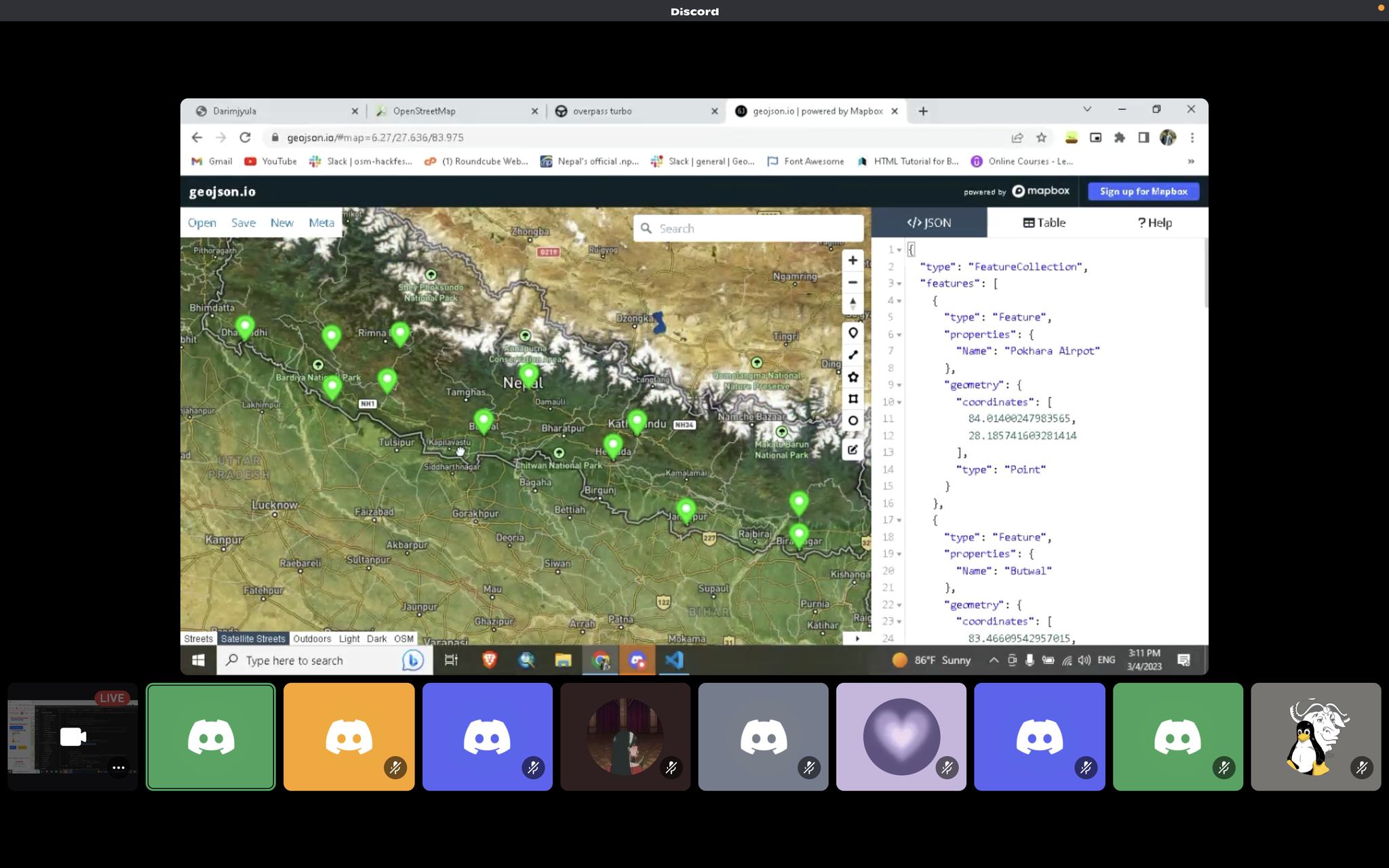Open the Meta menu
1389x868 pixels.
321,222
